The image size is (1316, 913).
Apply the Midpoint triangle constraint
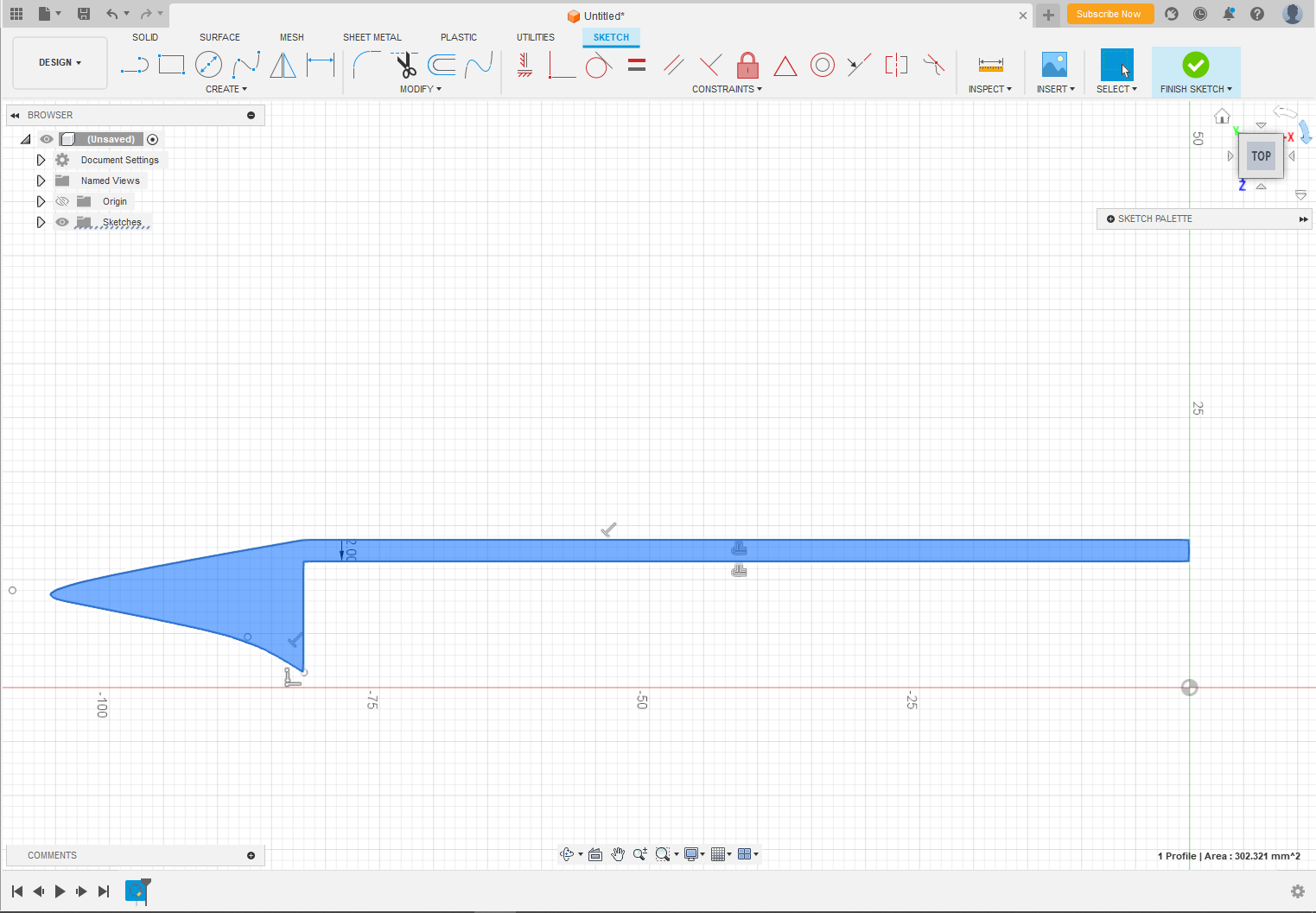pos(785,65)
